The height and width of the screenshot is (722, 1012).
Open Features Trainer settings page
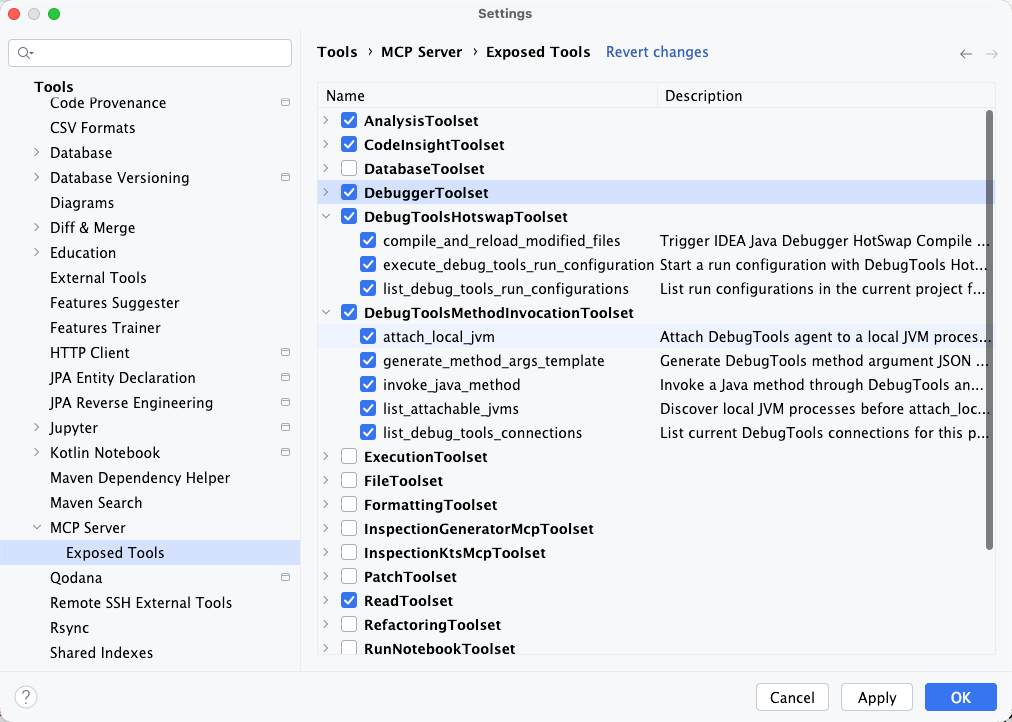click(105, 328)
